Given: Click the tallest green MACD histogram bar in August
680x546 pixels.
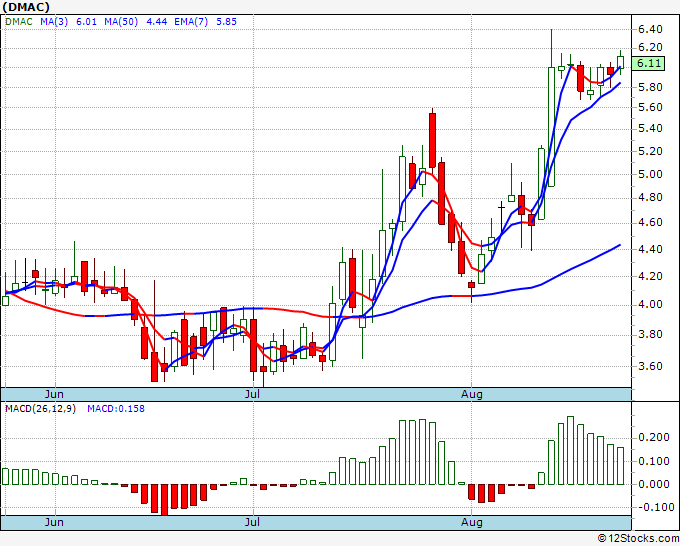Looking at the screenshot, I should (571, 451).
